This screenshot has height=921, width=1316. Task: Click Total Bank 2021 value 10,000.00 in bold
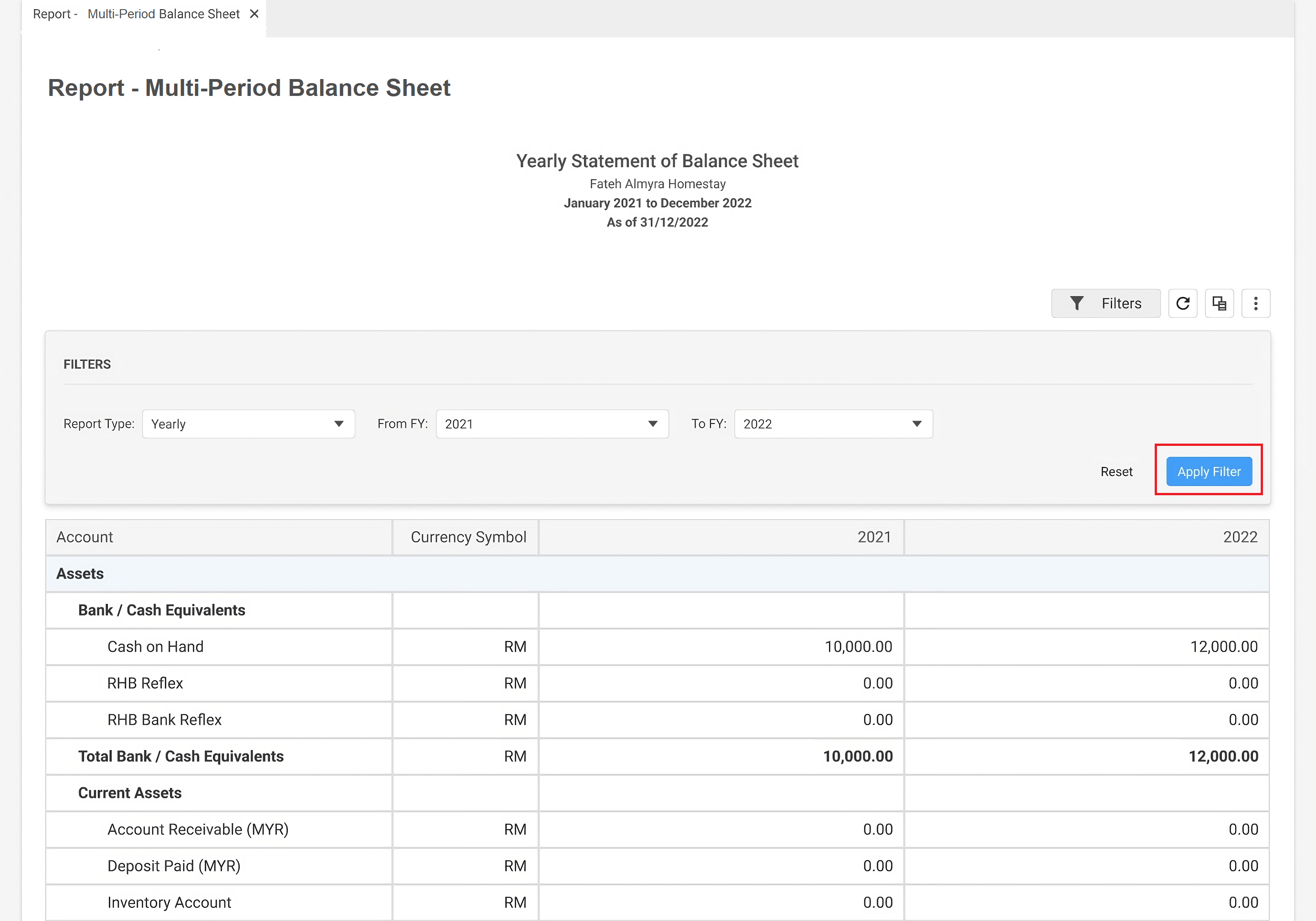858,757
